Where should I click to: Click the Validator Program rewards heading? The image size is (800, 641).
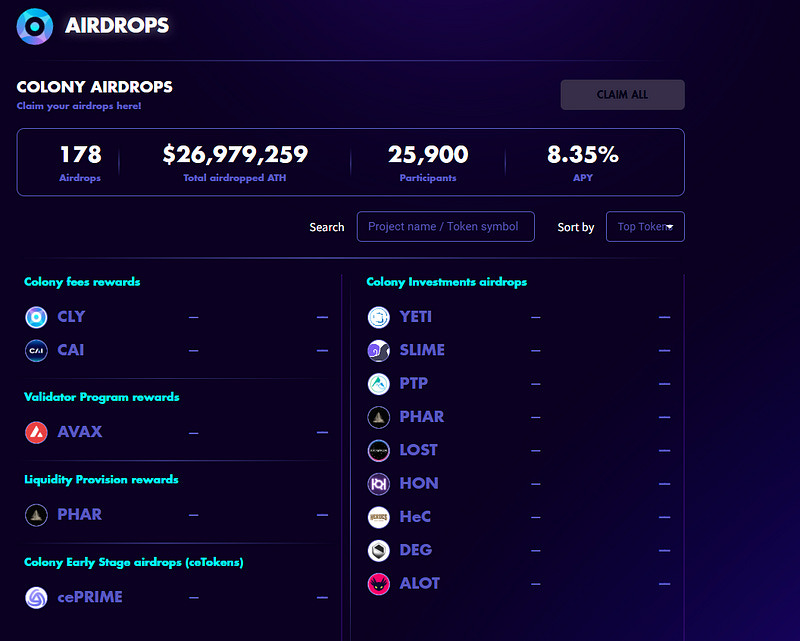(102, 397)
